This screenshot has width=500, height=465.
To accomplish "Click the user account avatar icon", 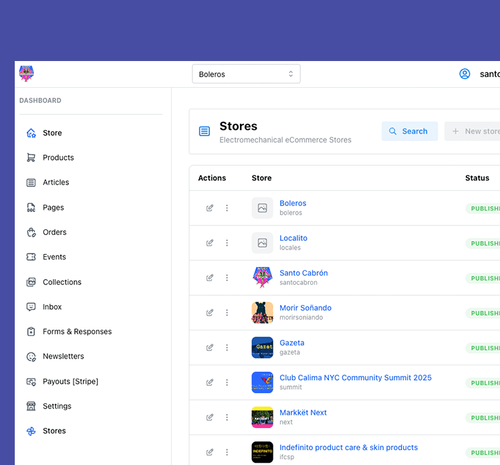I will [465, 74].
